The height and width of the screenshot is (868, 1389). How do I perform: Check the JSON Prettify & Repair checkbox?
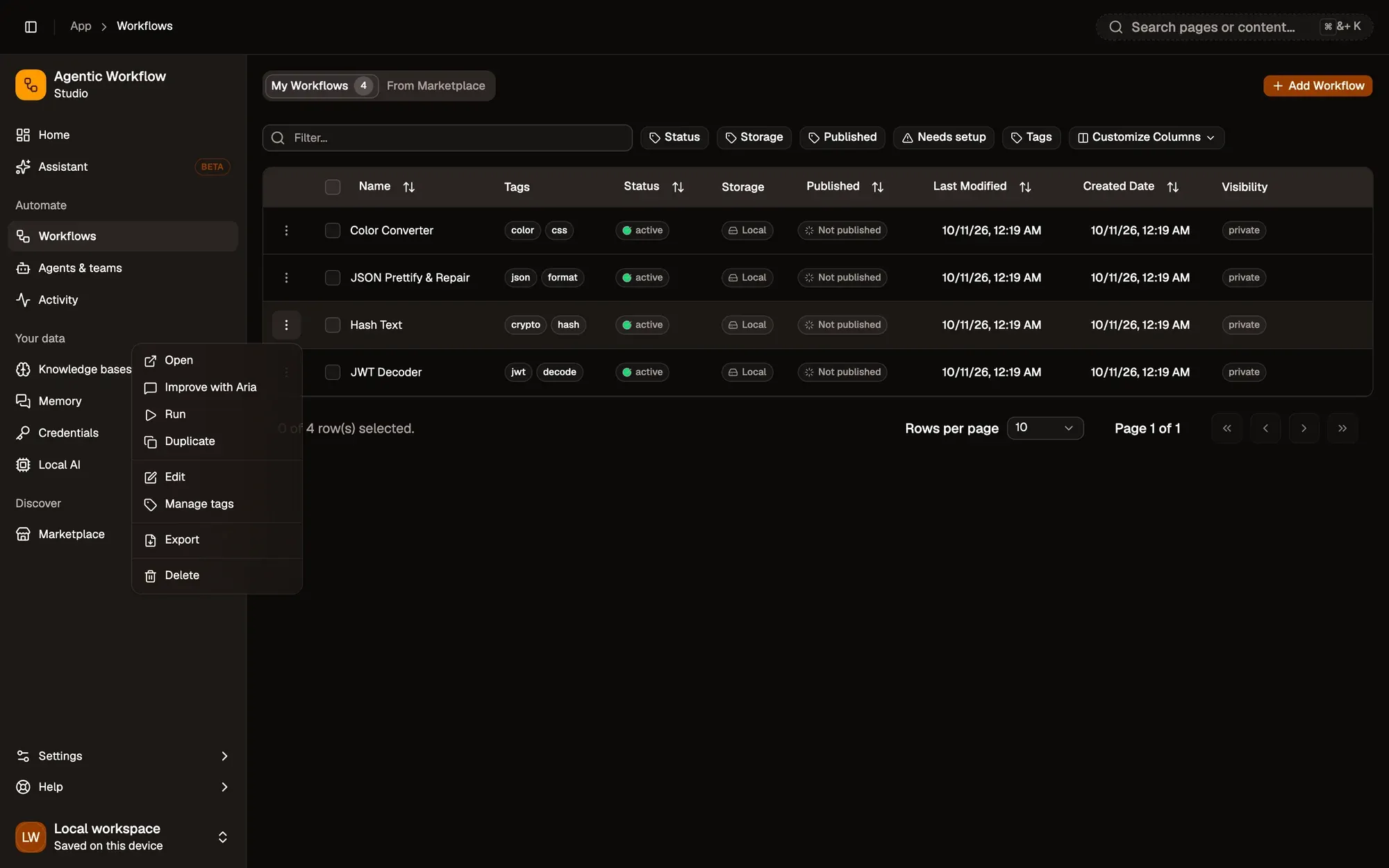click(333, 278)
